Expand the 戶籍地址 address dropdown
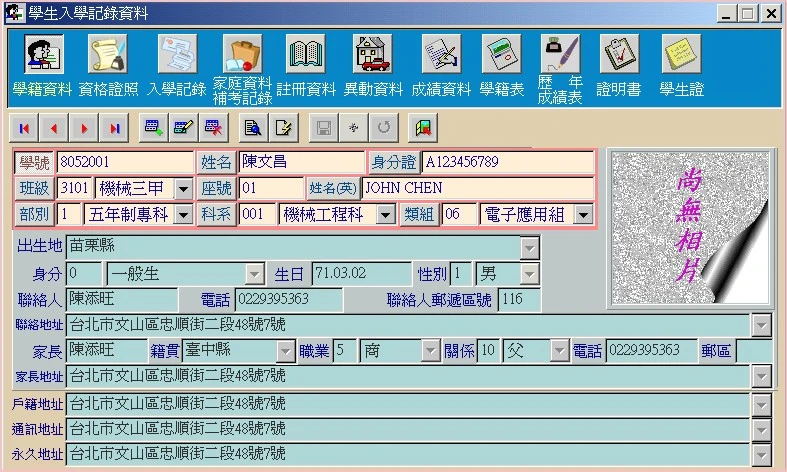This screenshot has width=787, height=472. pos(761,404)
